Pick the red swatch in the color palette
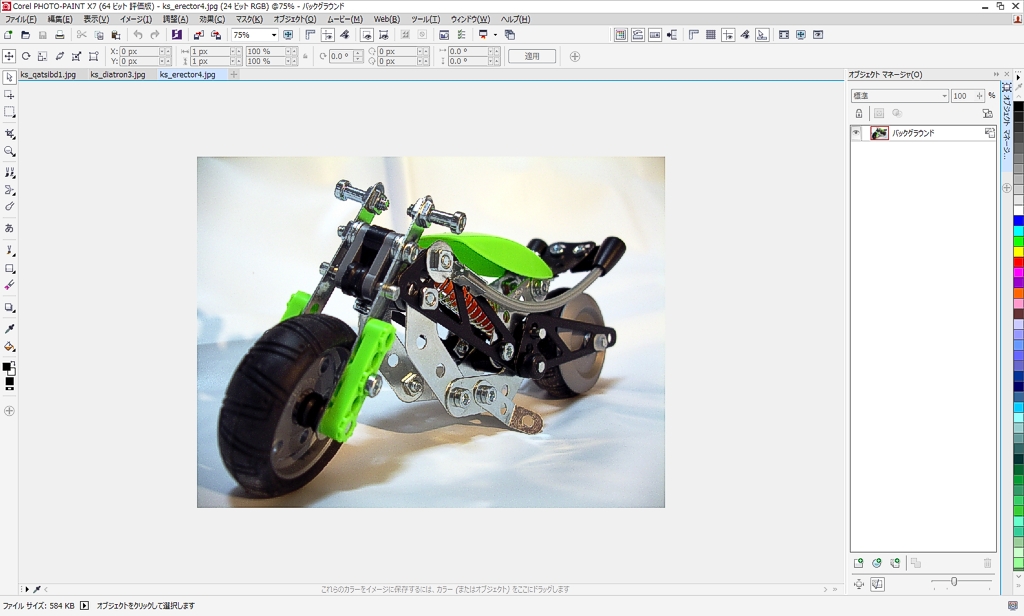 click(x=1018, y=262)
